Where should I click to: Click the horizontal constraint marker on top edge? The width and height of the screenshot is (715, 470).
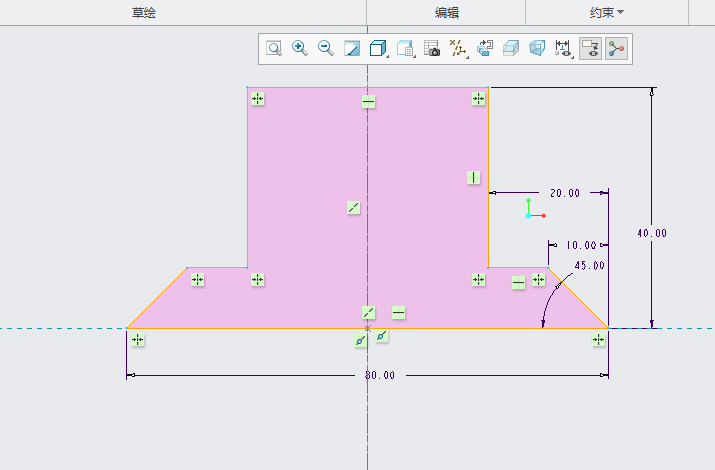click(369, 102)
